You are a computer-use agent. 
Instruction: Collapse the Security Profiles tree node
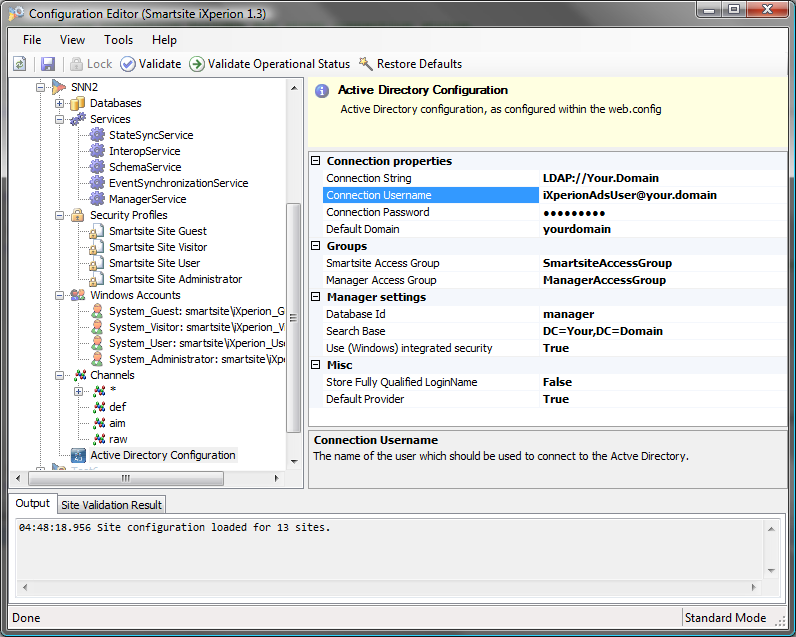point(59,215)
